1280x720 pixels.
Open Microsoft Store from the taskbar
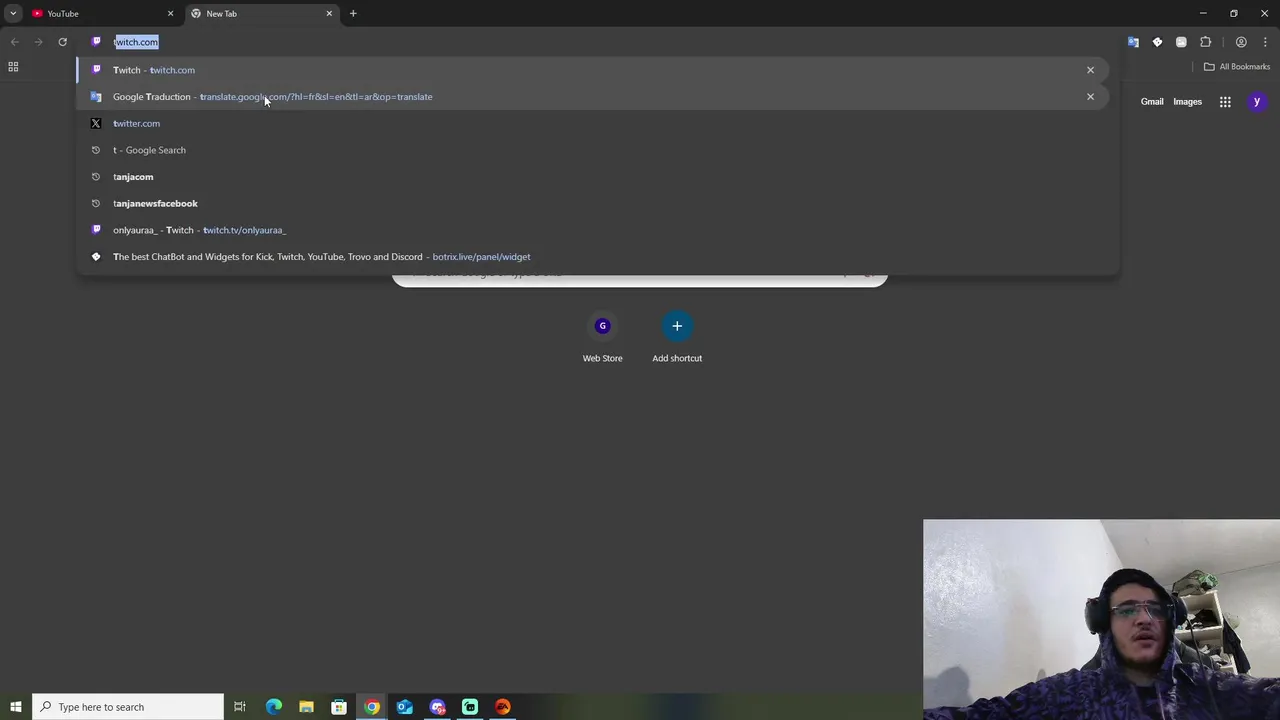pyautogui.click(x=339, y=707)
